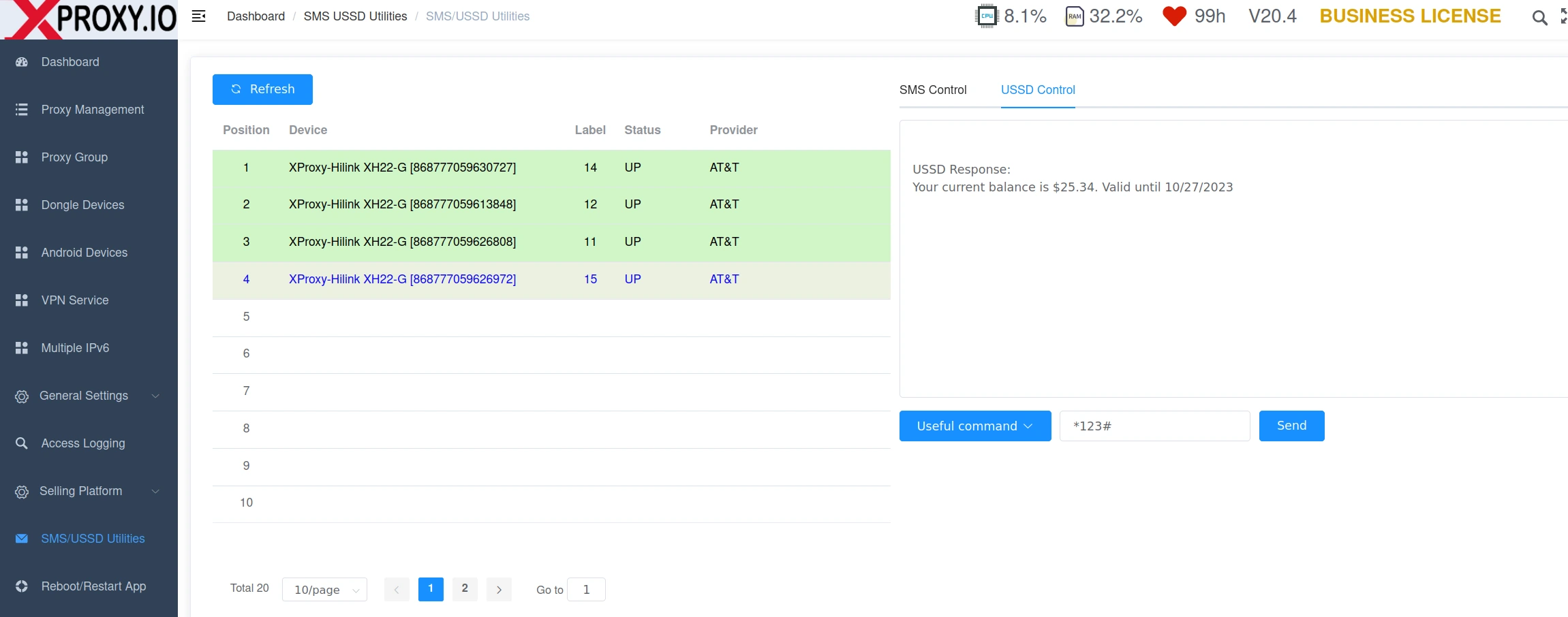Image resolution: width=1568 pixels, height=617 pixels.
Task: Click the Label column header
Action: pyautogui.click(x=590, y=130)
